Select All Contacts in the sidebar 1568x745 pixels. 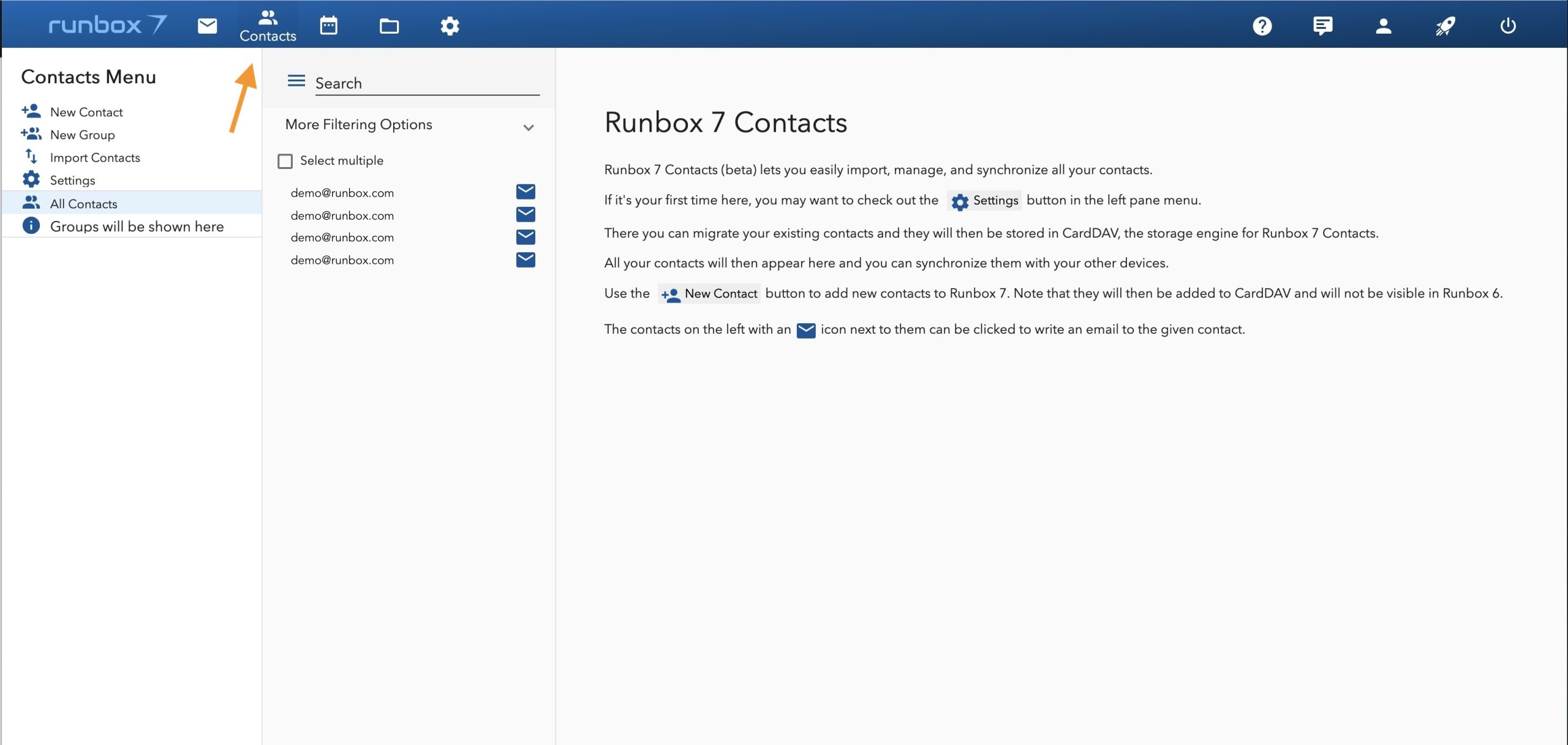tap(132, 203)
